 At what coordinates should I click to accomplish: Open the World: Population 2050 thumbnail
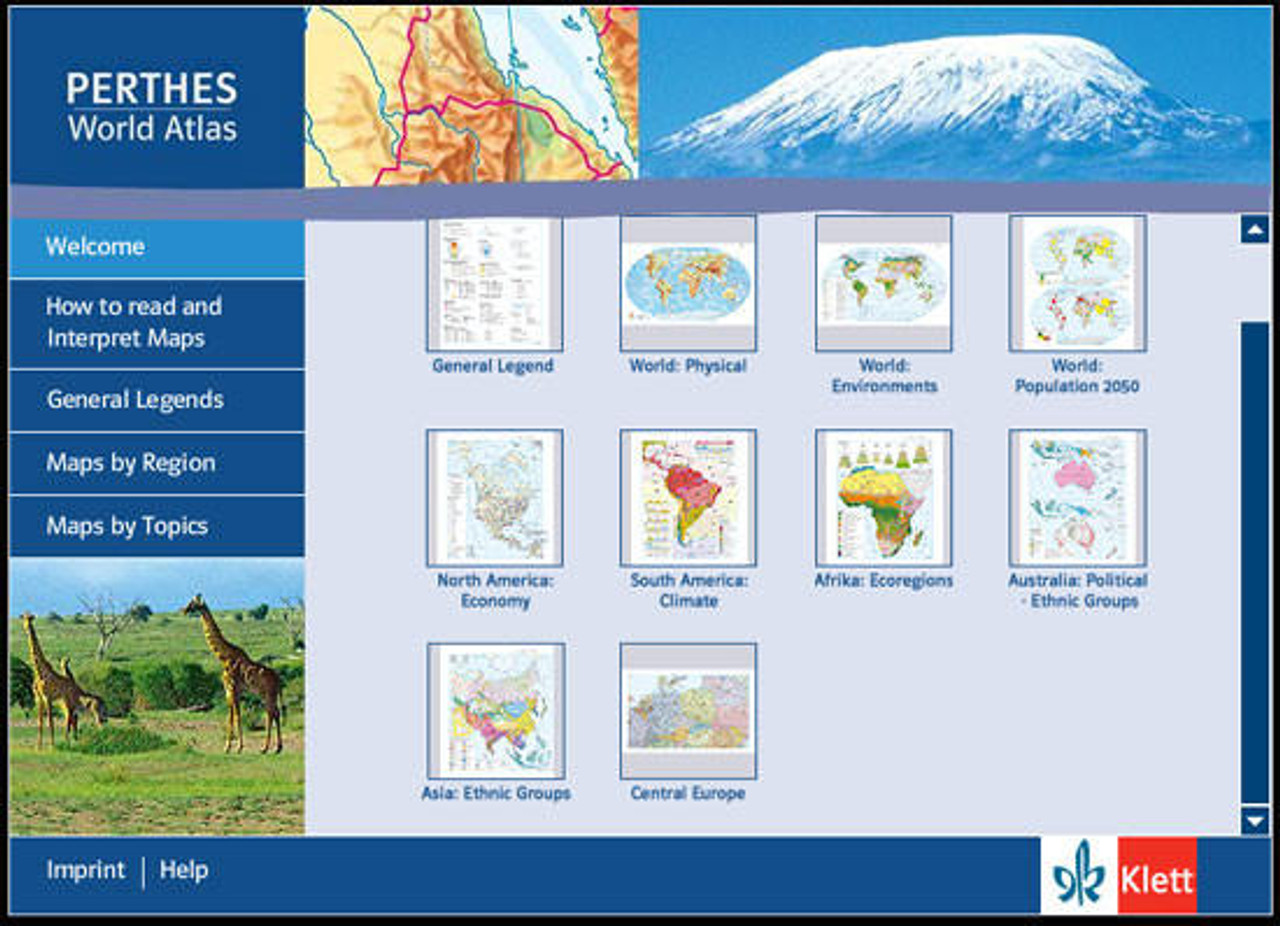(1077, 283)
